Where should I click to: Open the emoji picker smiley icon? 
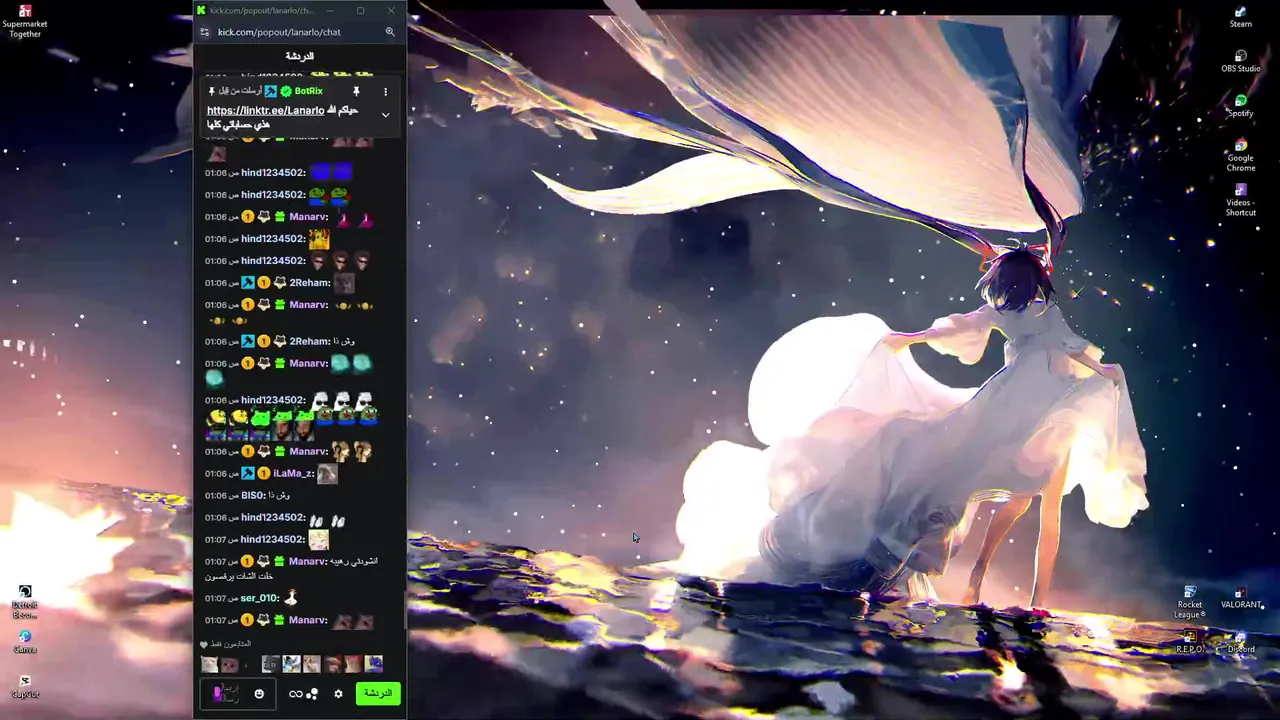point(259,694)
